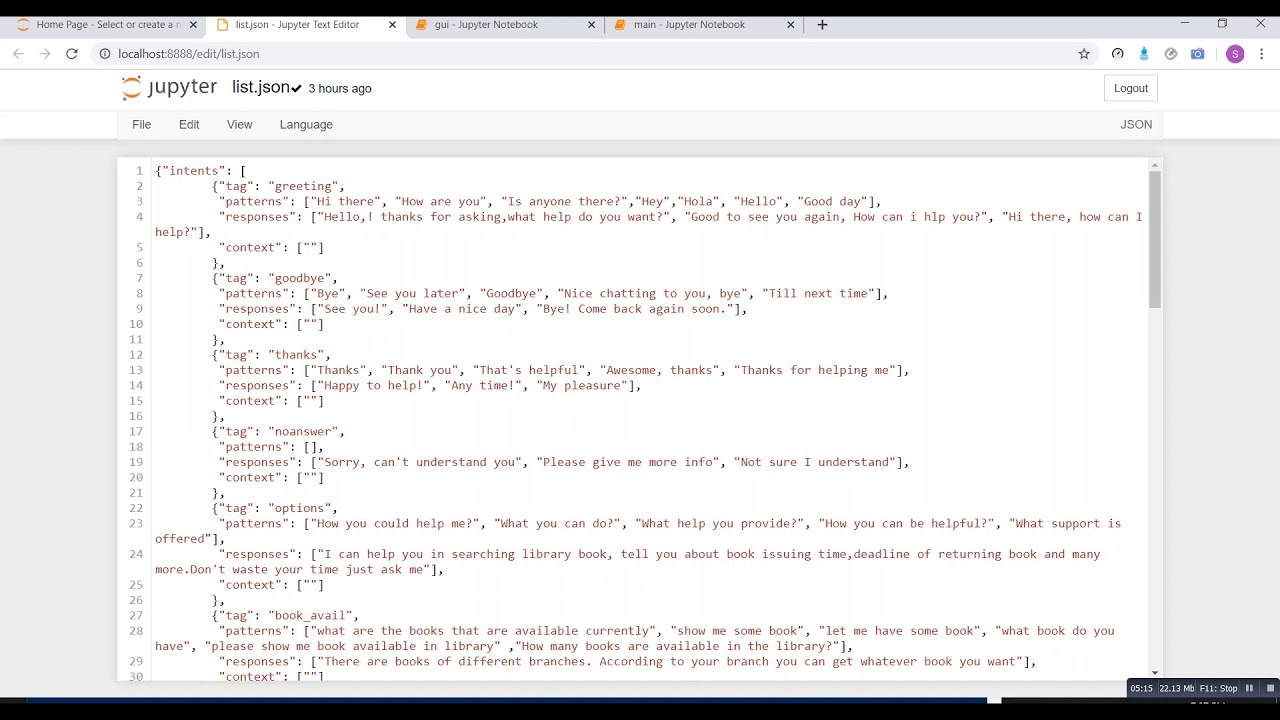The image size is (1280, 720).
Task: View site information icon beside localhost URL
Action: 104,54
